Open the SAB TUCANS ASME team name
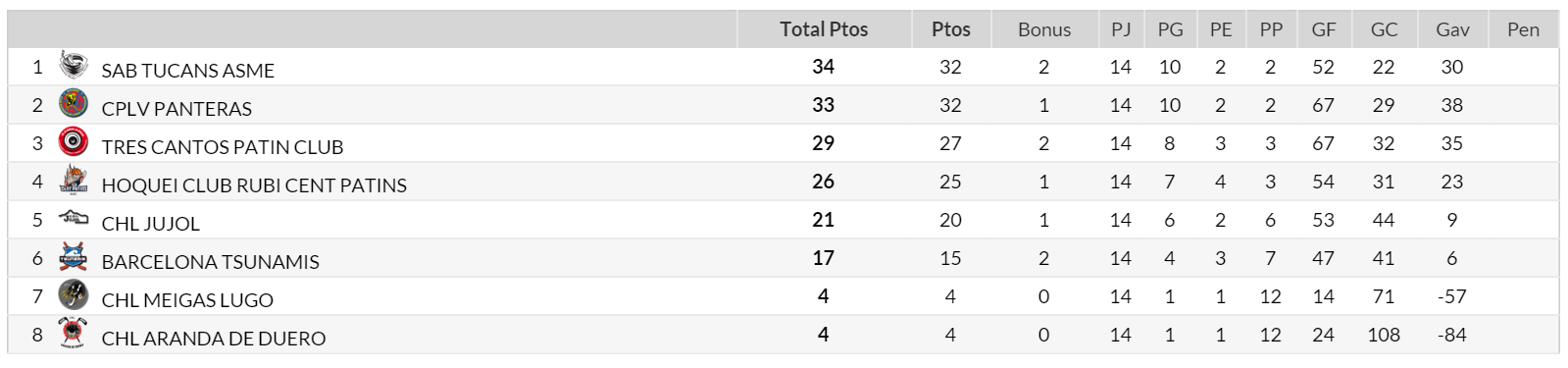Image resolution: width=1568 pixels, height=368 pixels. click(x=188, y=71)
